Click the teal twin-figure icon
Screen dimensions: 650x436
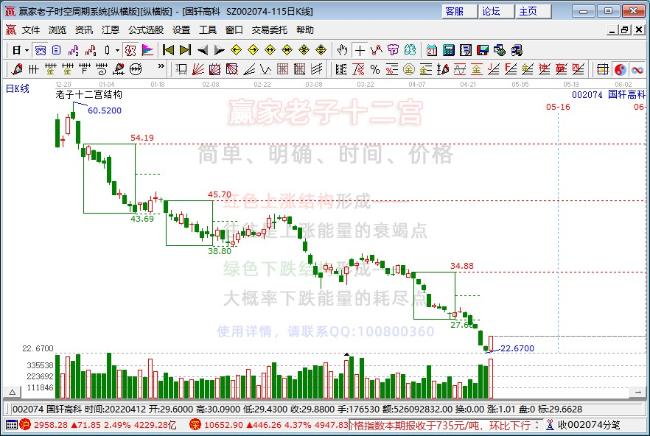click(410, 51)
